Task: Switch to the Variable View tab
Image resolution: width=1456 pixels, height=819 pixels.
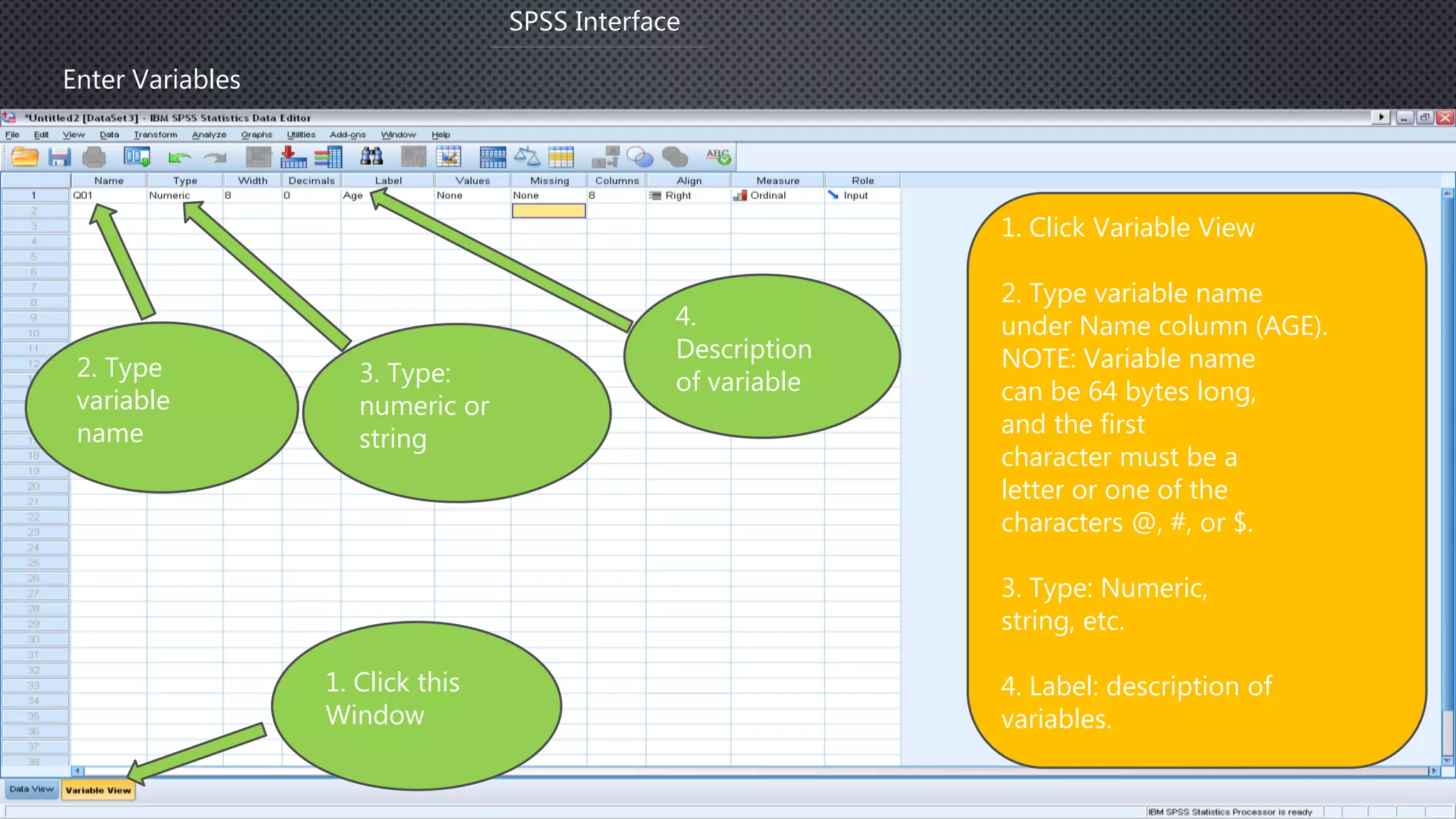Action: 98,790
